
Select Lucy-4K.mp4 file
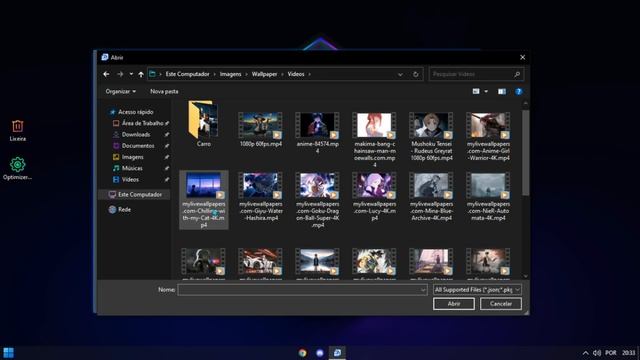(x=375, y=196)
